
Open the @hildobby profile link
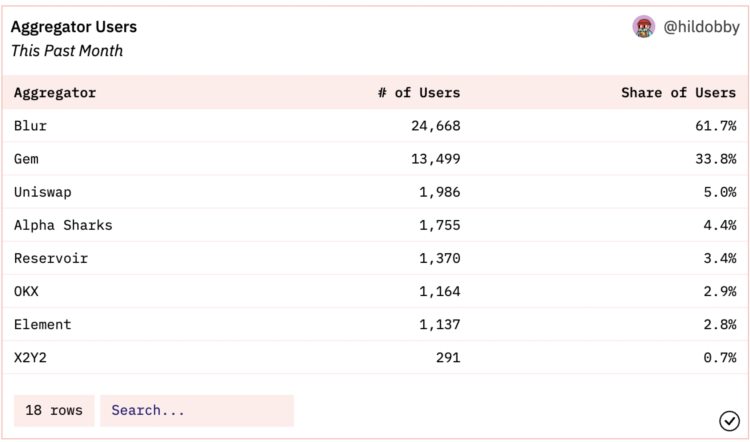[700, 28]
